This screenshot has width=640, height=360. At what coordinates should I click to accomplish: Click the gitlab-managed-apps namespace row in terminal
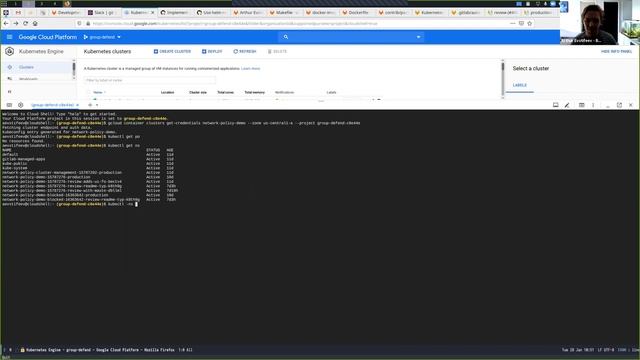88,159
